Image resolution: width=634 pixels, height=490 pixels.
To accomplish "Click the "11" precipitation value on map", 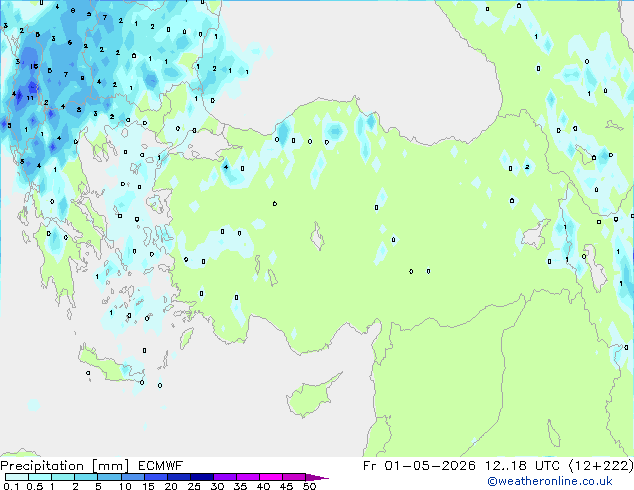I will (30, 98).
